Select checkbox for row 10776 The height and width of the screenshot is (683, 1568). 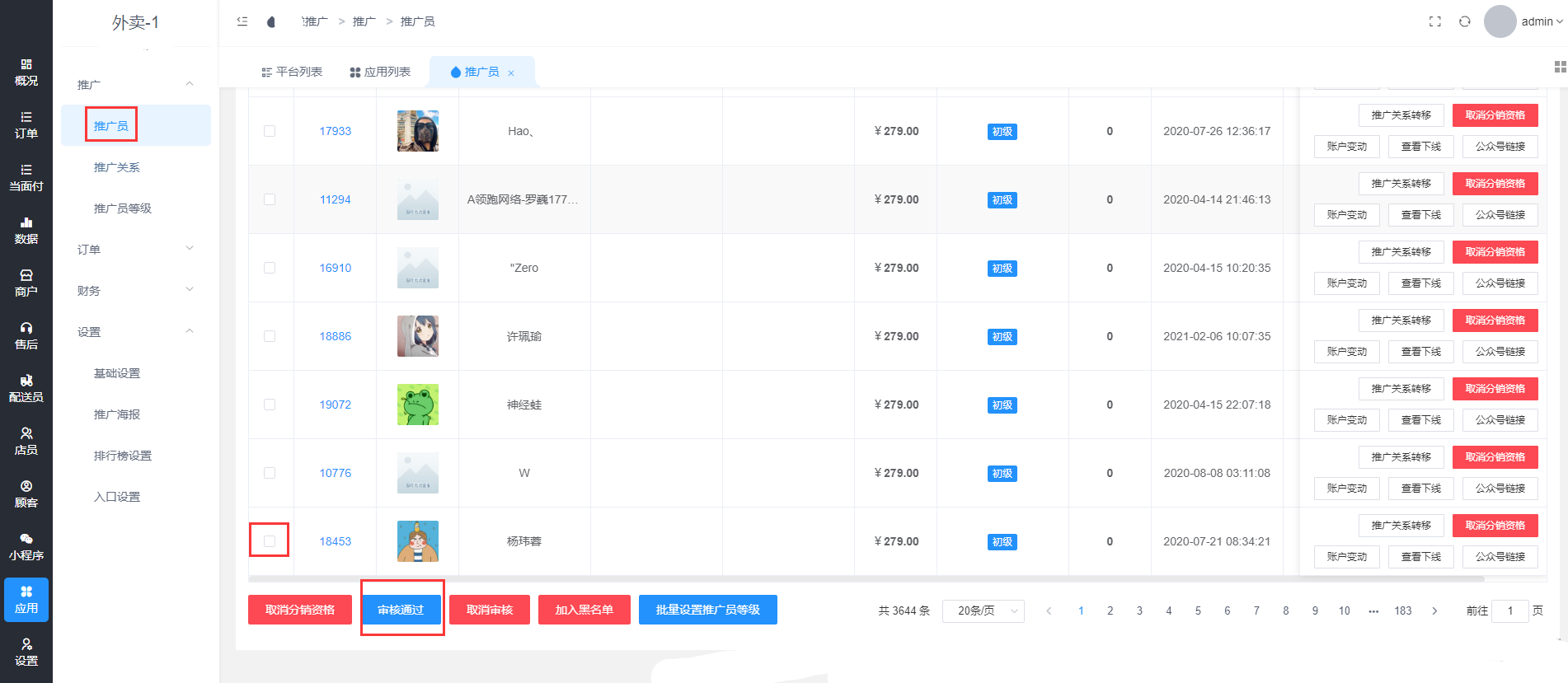tap(270, 473)
